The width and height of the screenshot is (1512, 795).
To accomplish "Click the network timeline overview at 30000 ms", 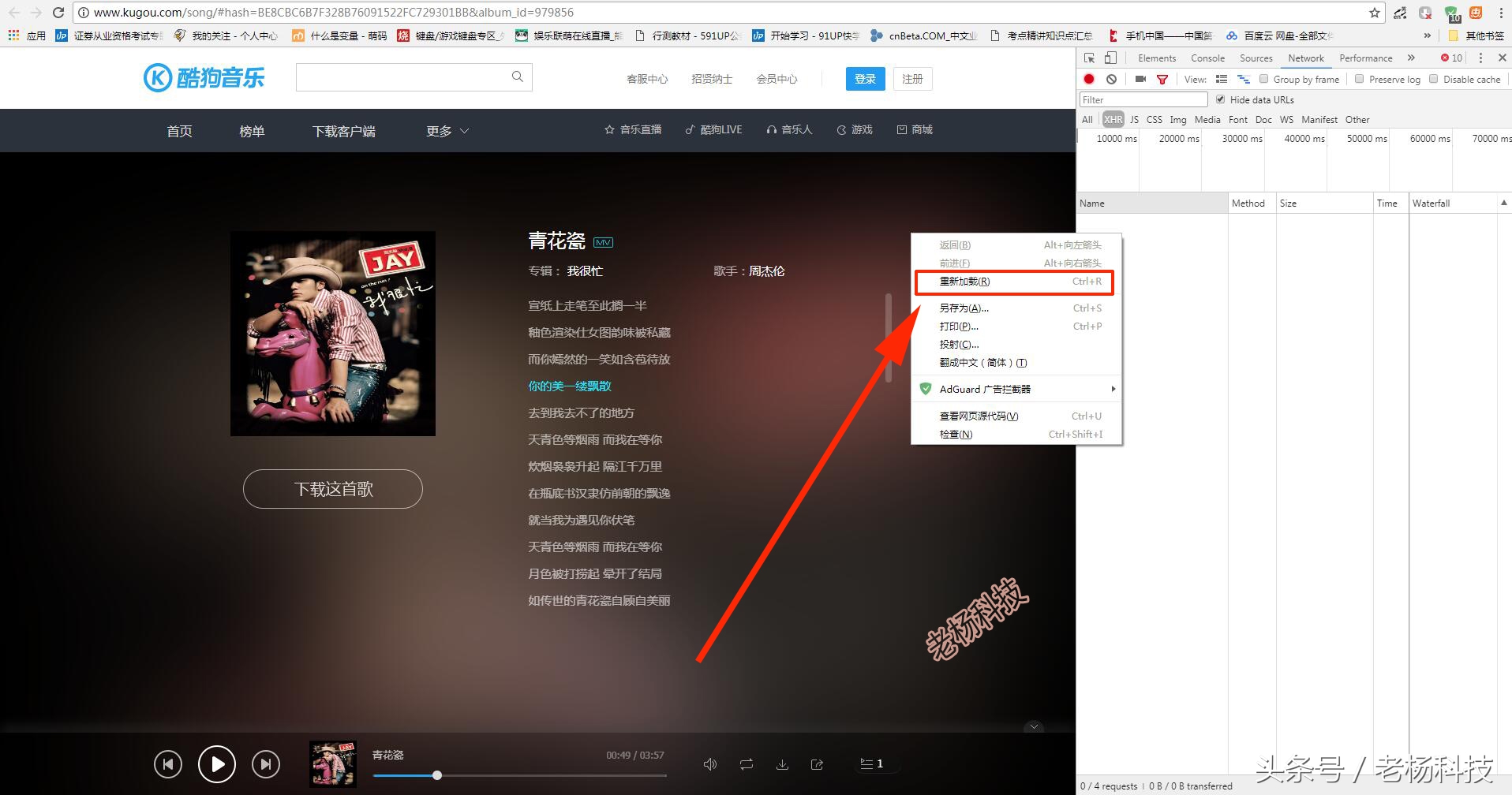I will pos(1241,139).
